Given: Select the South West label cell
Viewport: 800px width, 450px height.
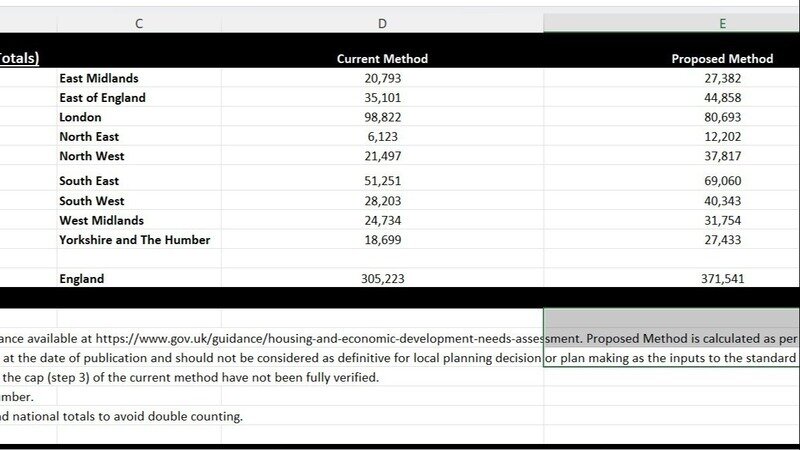Looking at the screenshot, I should [93, 201].
